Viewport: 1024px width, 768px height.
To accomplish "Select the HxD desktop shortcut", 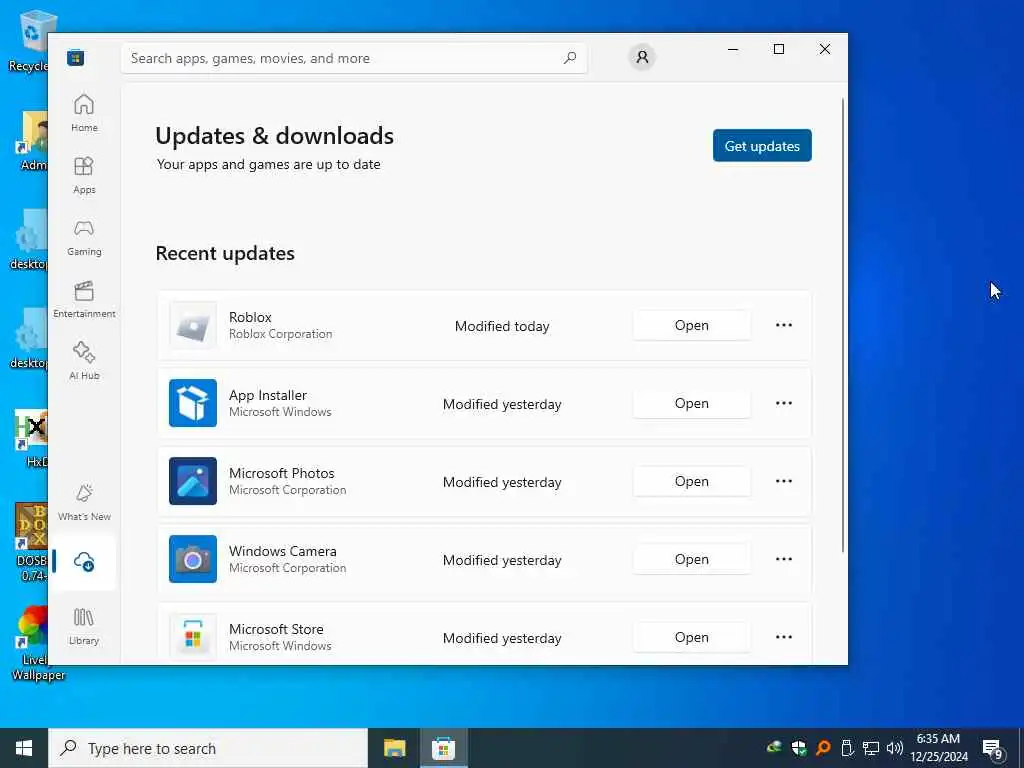I will click(x=33, y=438).
